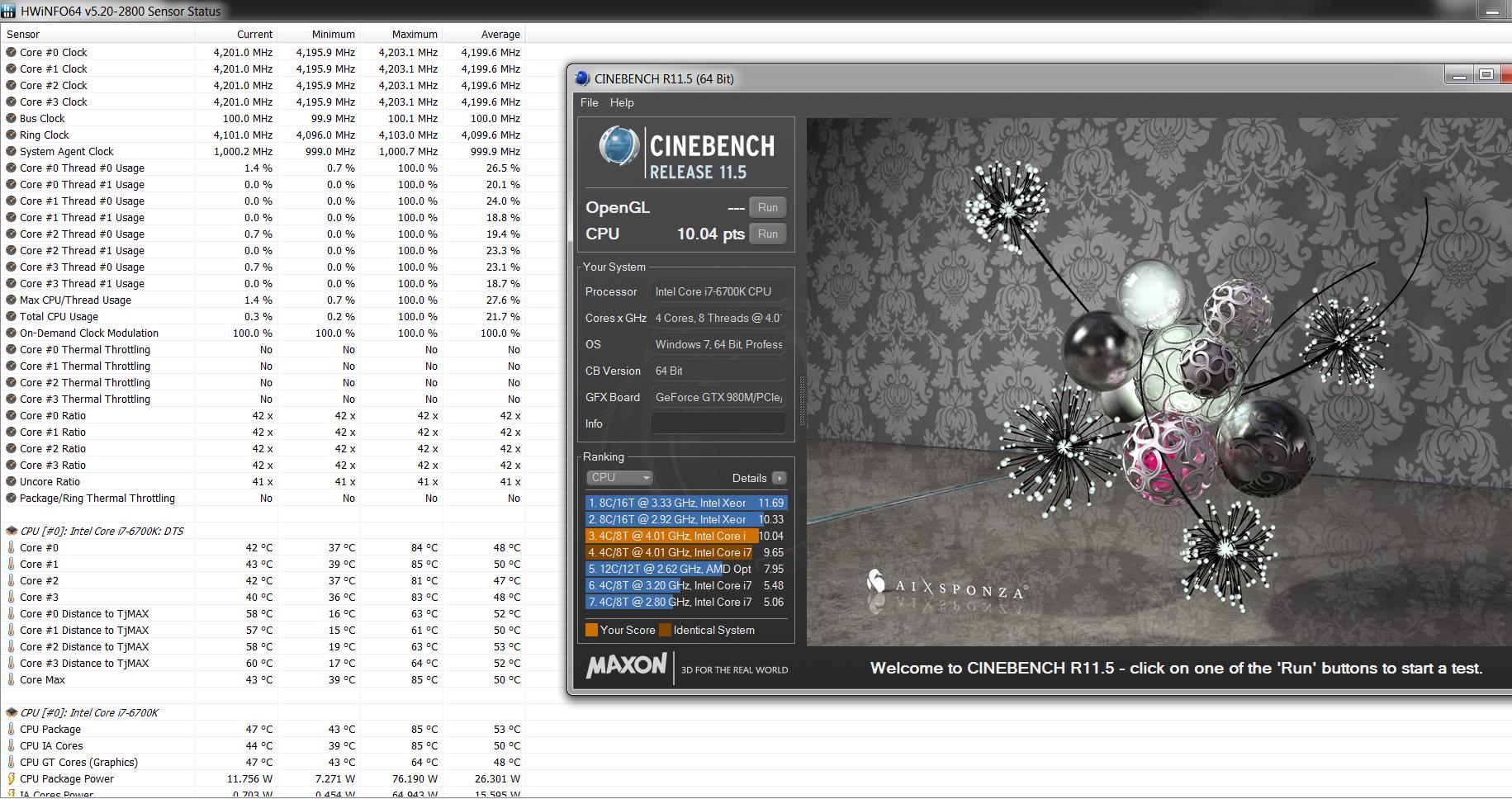Minimize the CINEBENCH window
The height and width of the screenshot is (799, 1512).
[1459, 75]
